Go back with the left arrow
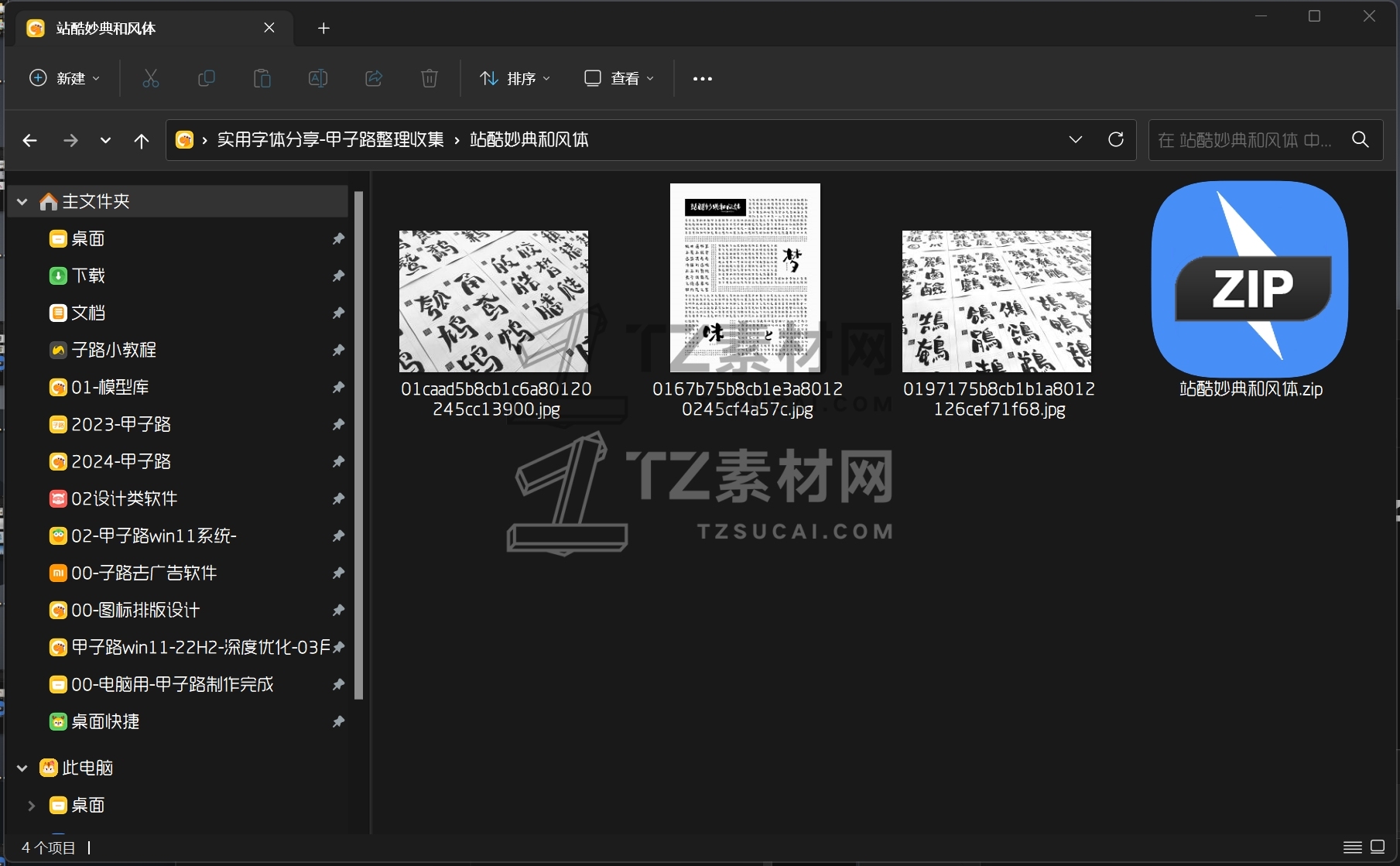Screen dimensions: 1400x866 pyautogui.click(x=30, y=140)
